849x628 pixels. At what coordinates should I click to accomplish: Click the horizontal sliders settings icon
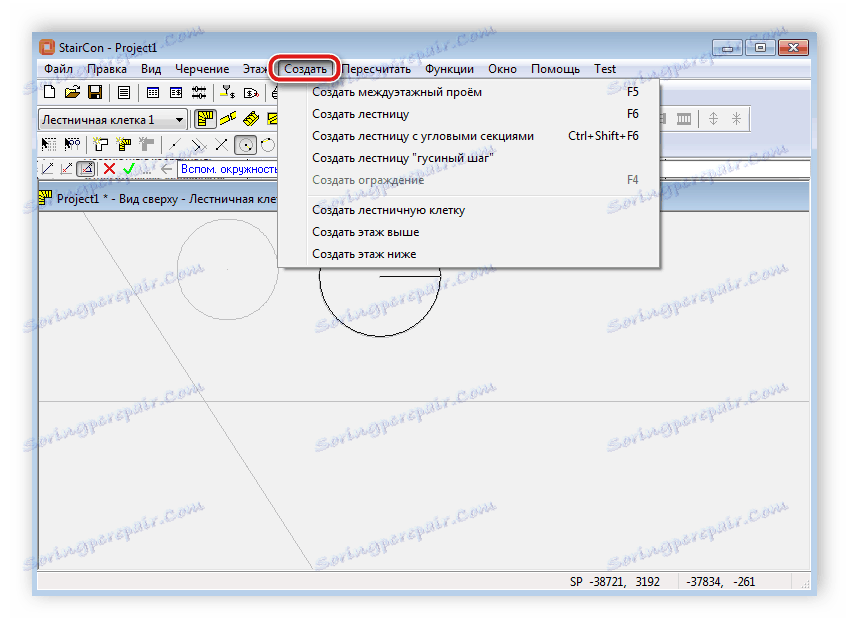(199, 93)
